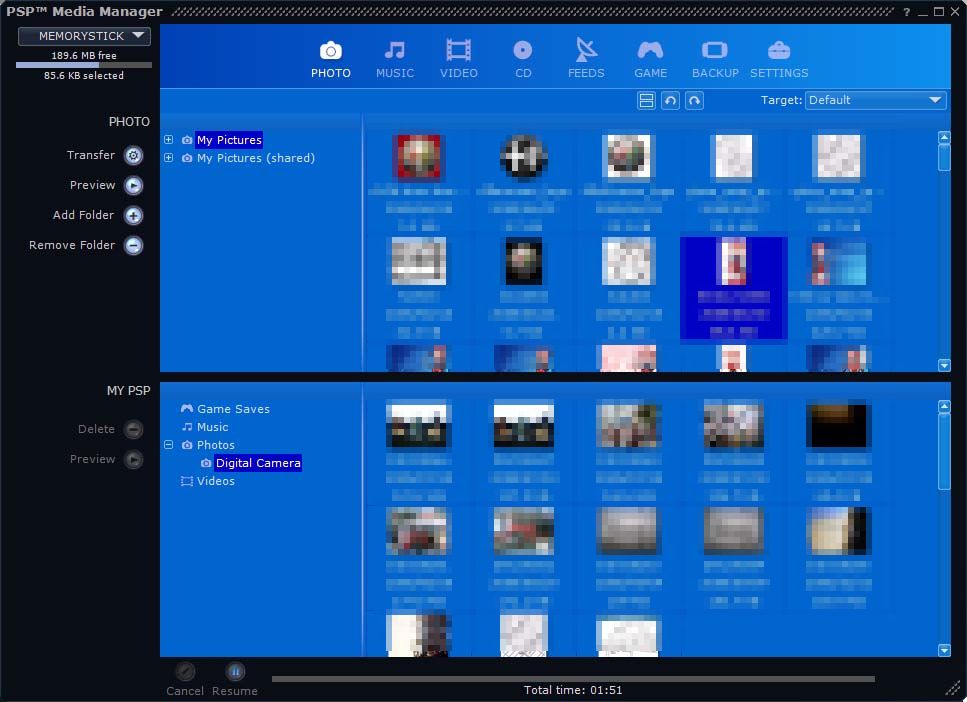Toggle the split panel view icon
Viewport: 967px width, 702px height.
646,101
